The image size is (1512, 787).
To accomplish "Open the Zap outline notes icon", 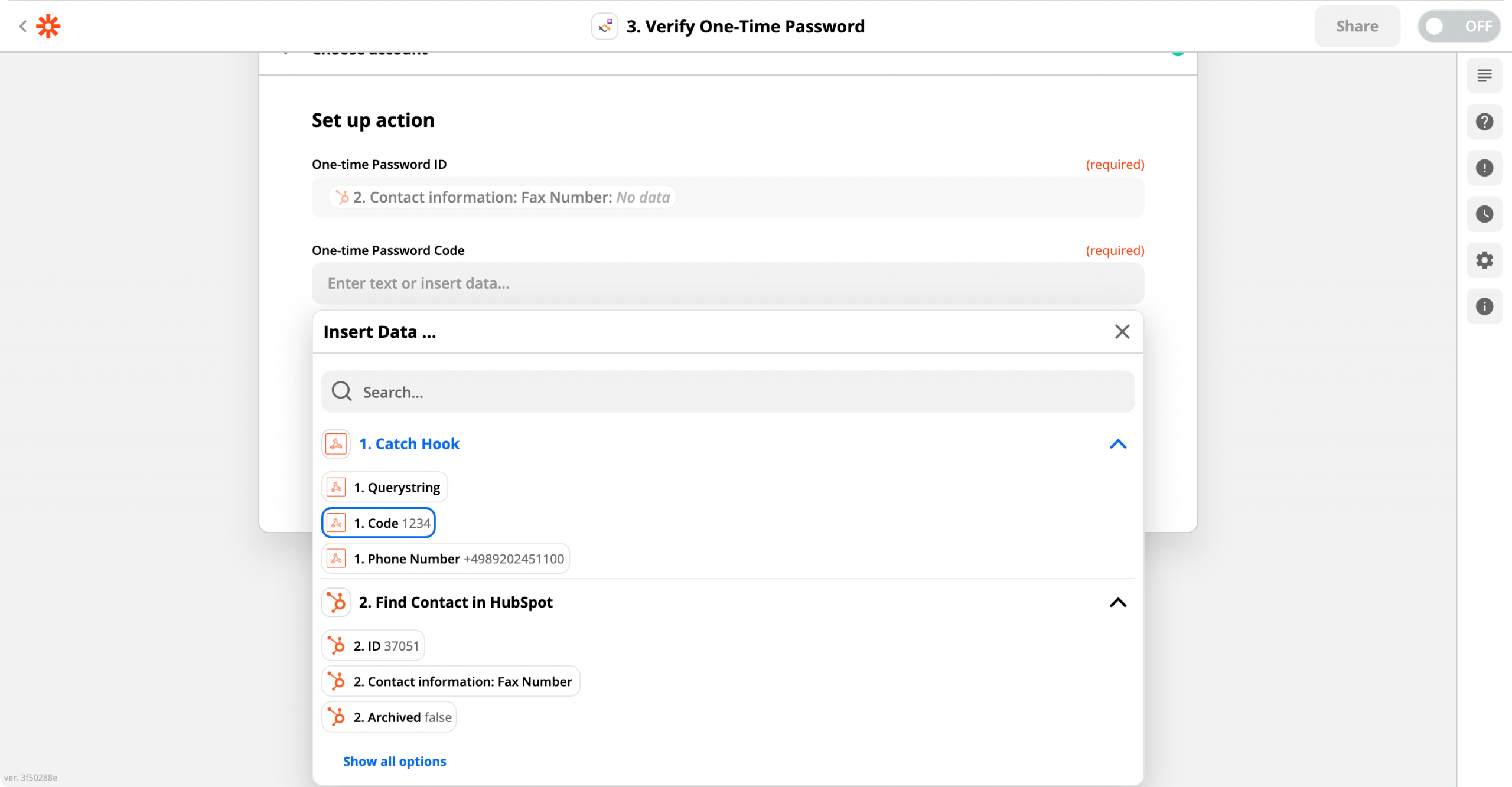I will (x=1484, y=76).
